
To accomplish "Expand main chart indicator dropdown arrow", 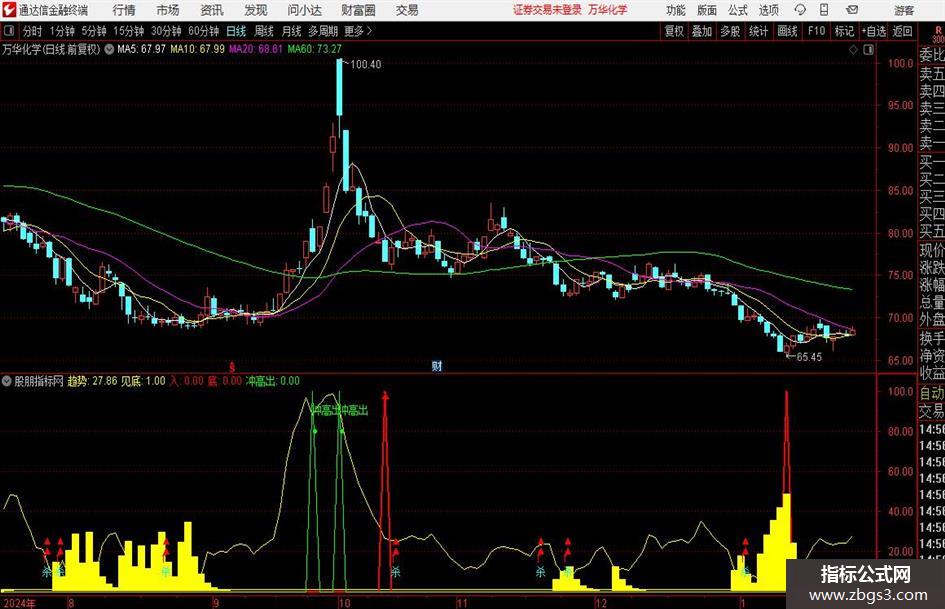I will [x=109, y=49].
